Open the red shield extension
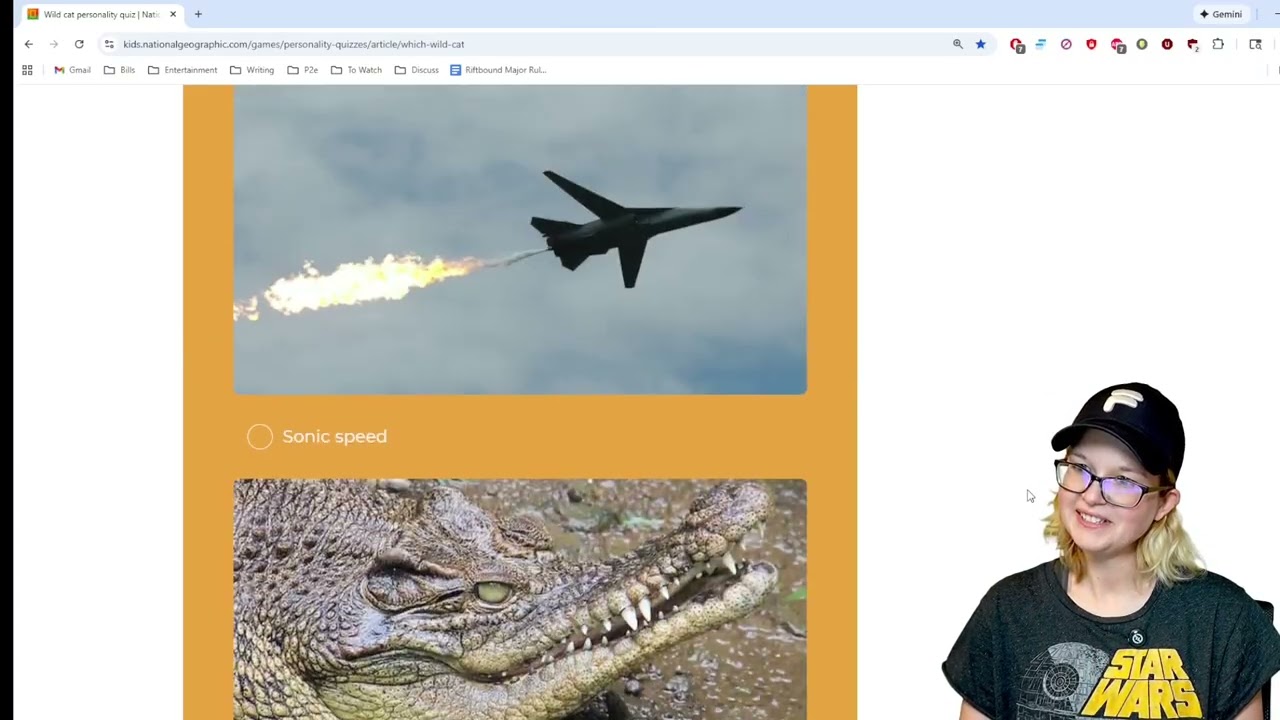Viewport: 1280px width, 720px height. 1091,44
